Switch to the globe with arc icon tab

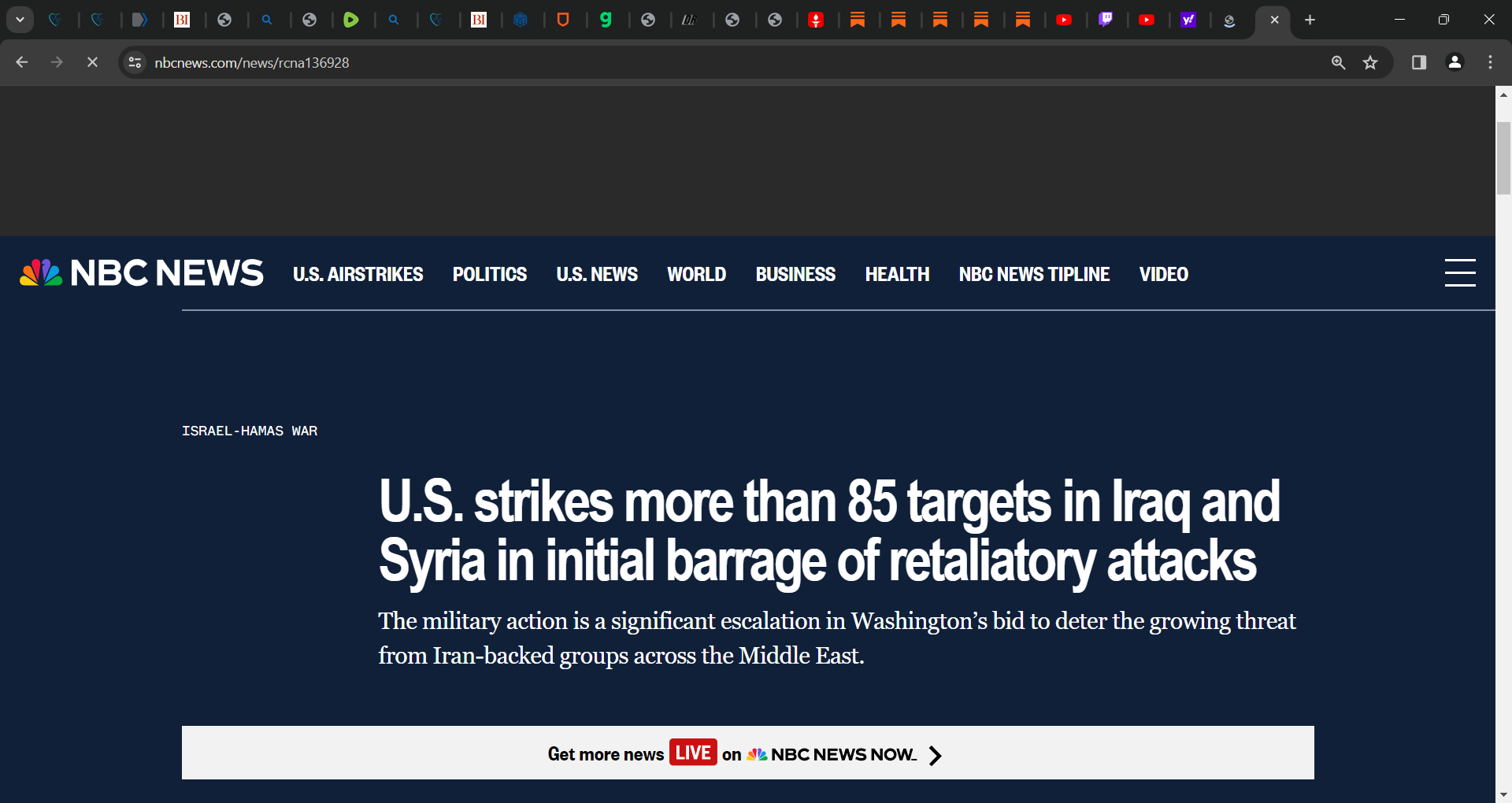[x=1228, y=20]
